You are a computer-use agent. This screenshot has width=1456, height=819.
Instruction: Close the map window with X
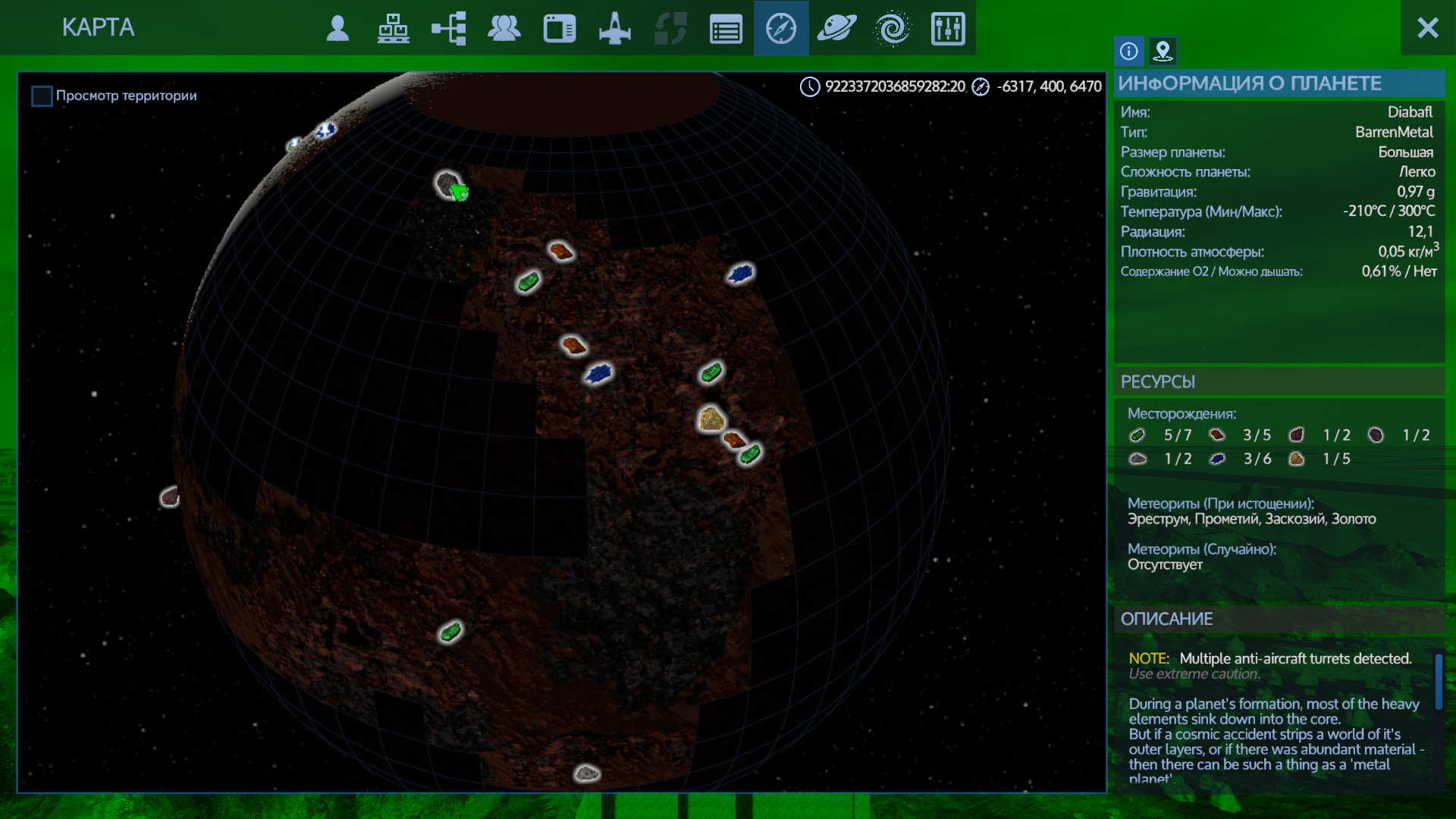point(1427,28)
